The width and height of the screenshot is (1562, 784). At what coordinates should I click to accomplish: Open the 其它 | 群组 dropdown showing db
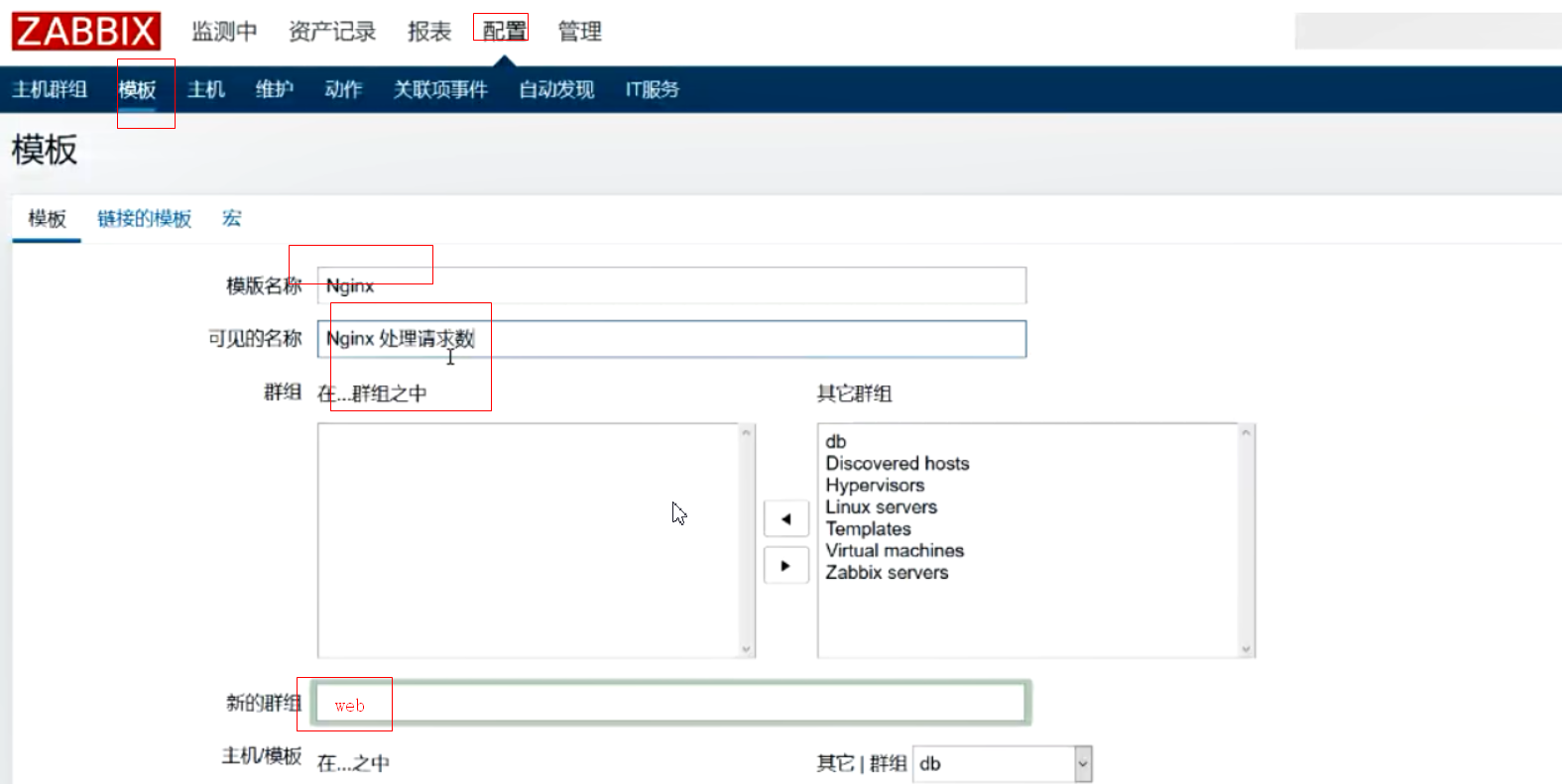click(1002, 763)
